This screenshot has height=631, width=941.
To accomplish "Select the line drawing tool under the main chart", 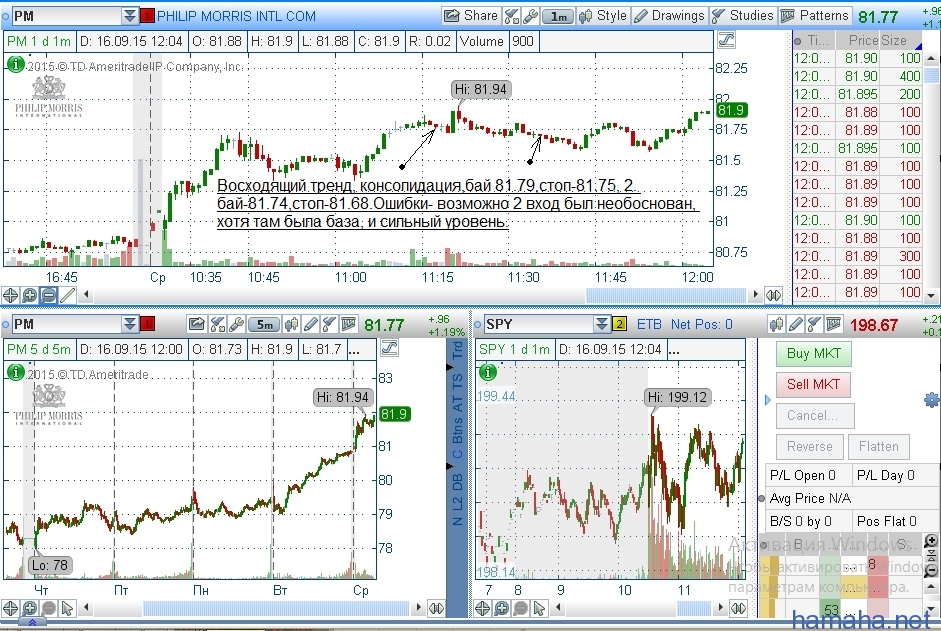I will [x=68, y=295].
